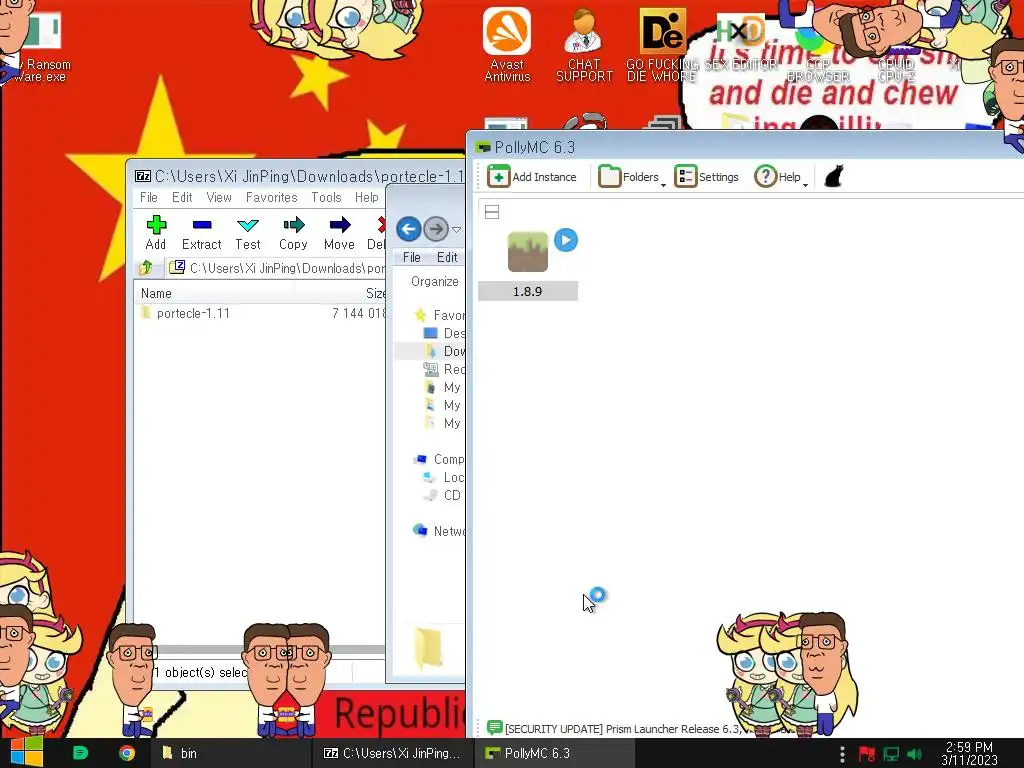Select Computer in Explorer navigation pane
1024x768 pixels.
coord(440,459)
